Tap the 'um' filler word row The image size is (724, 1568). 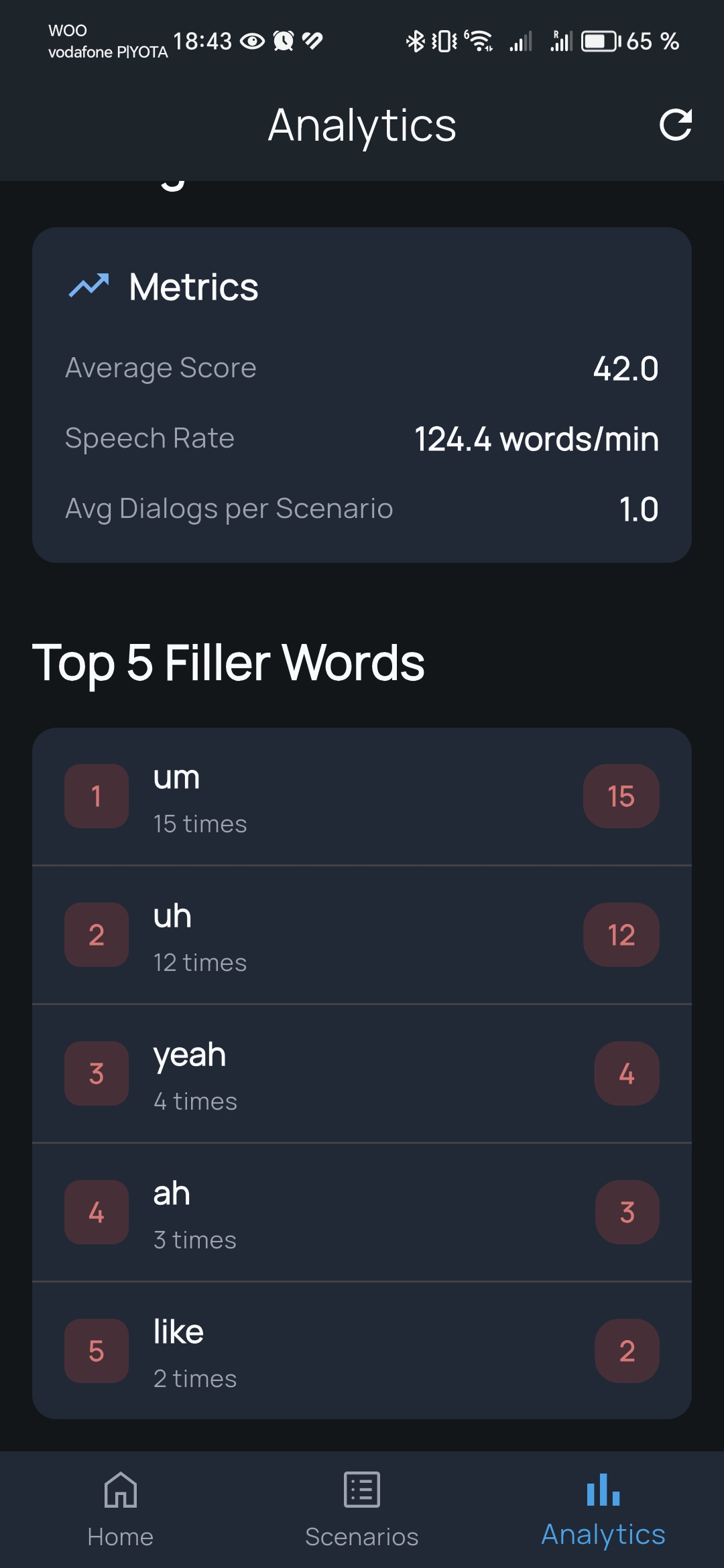[362, 797]
